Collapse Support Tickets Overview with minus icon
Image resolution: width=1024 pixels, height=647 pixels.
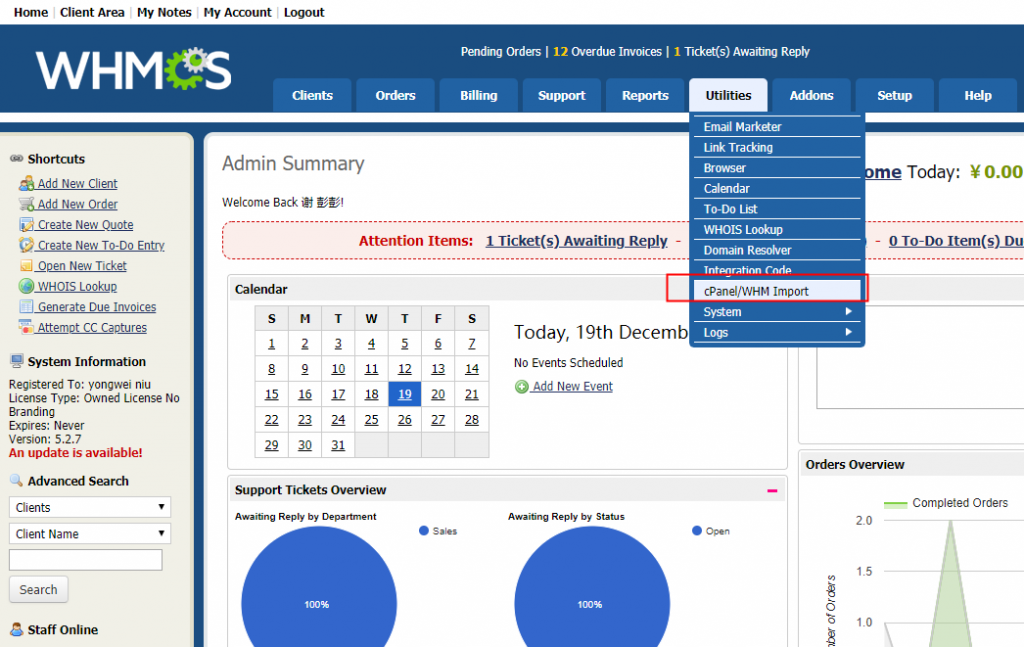click(772, 490)
